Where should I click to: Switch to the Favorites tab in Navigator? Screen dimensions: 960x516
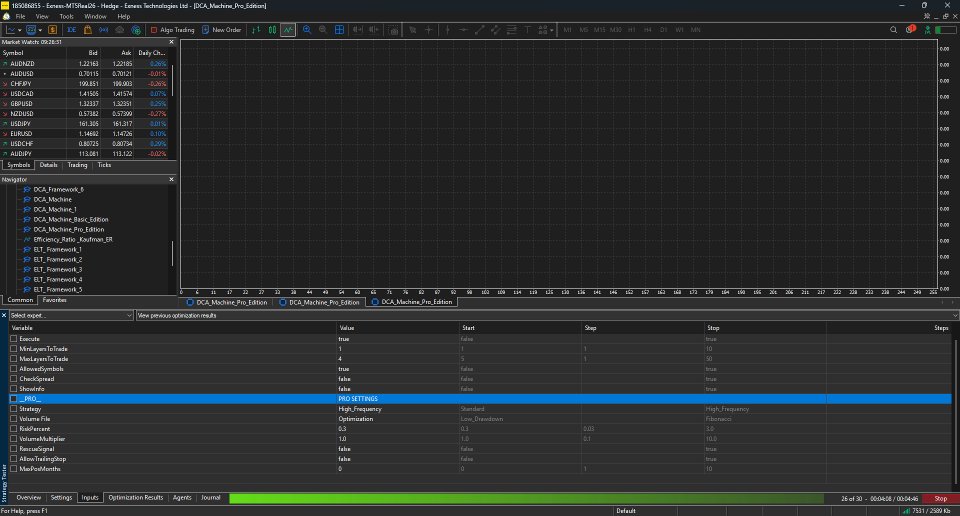pos(54,300)
